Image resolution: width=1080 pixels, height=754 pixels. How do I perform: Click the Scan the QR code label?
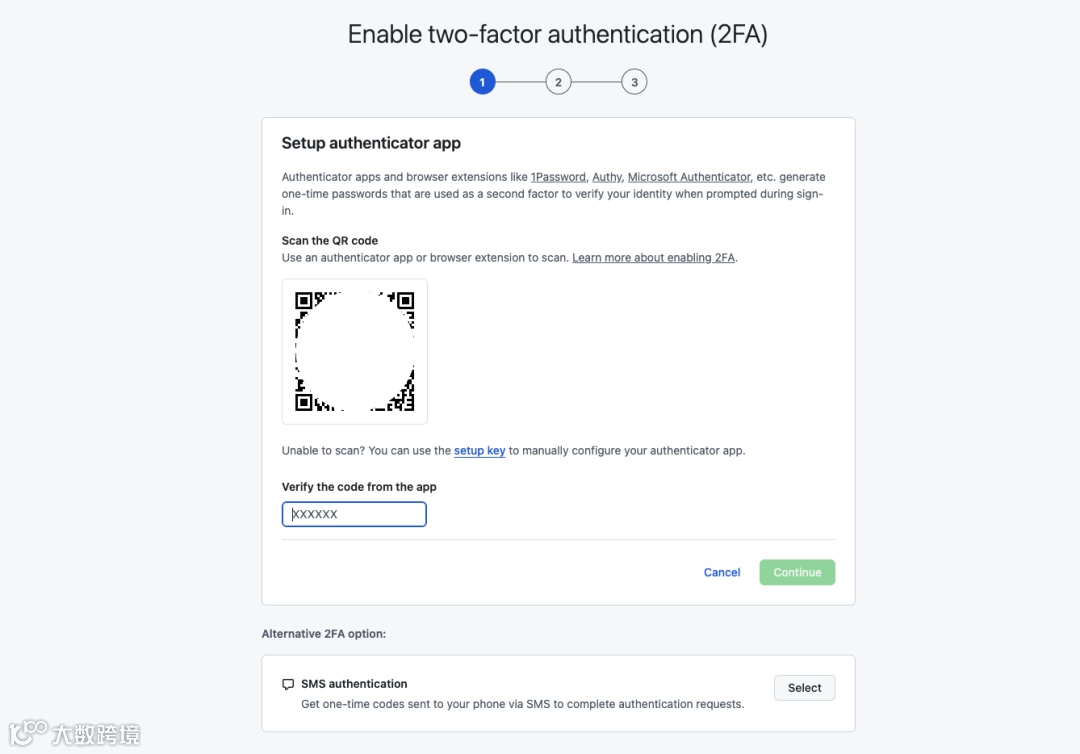(329, 241)
